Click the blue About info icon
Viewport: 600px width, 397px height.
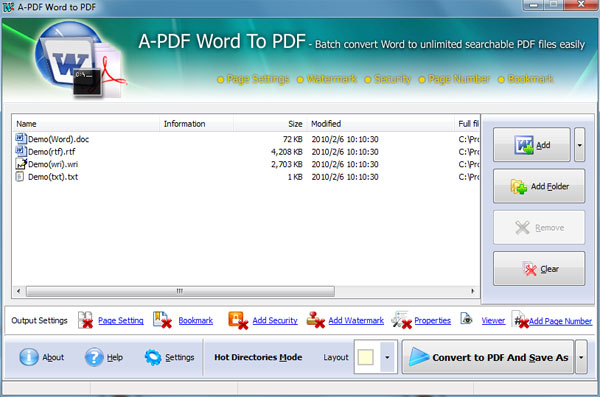tap(29, 357)
